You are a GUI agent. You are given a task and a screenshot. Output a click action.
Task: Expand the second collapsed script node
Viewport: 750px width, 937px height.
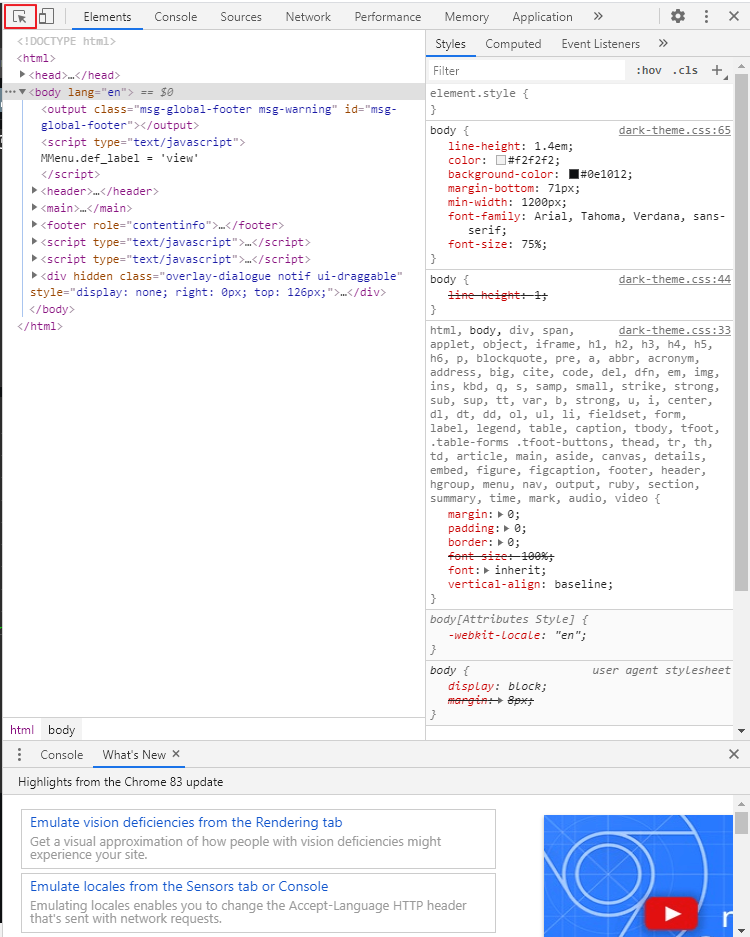34,259
